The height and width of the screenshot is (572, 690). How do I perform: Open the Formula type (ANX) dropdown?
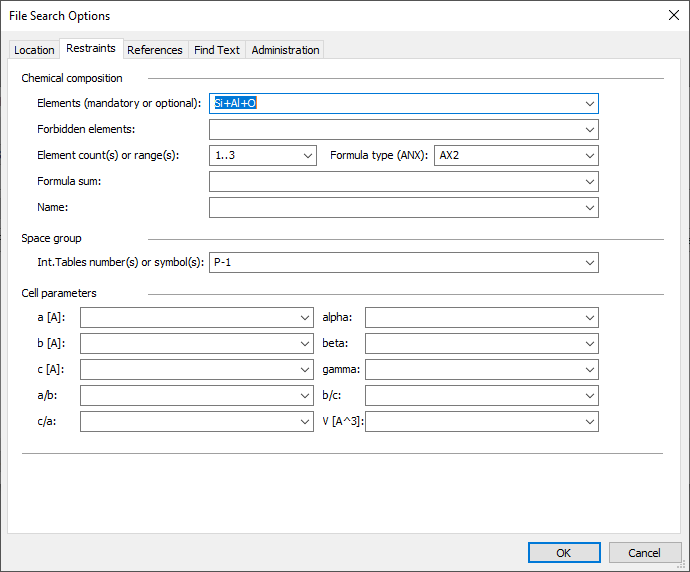589,156
